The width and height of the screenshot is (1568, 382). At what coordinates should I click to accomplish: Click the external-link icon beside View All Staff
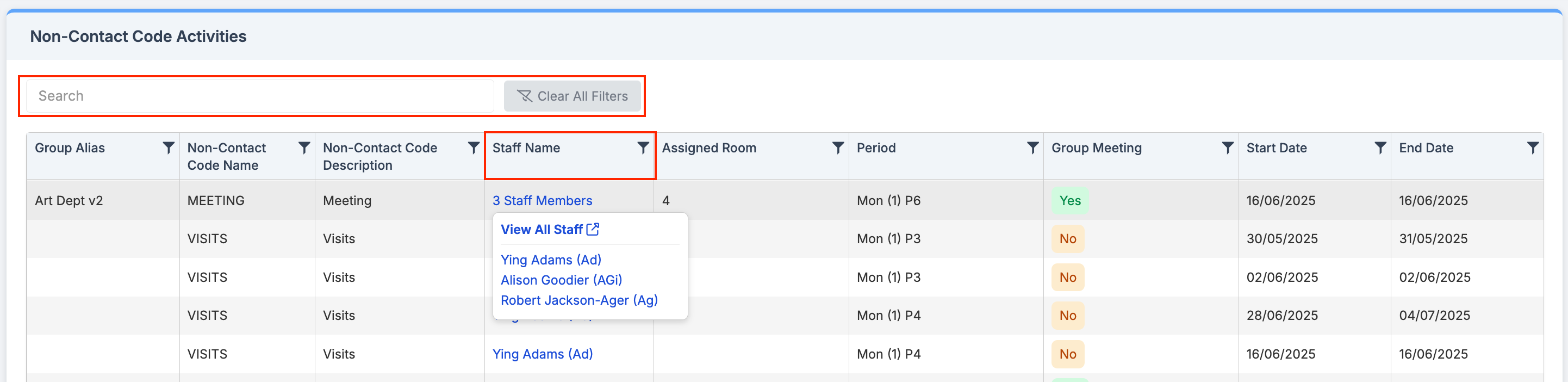(x=593, y=229)
